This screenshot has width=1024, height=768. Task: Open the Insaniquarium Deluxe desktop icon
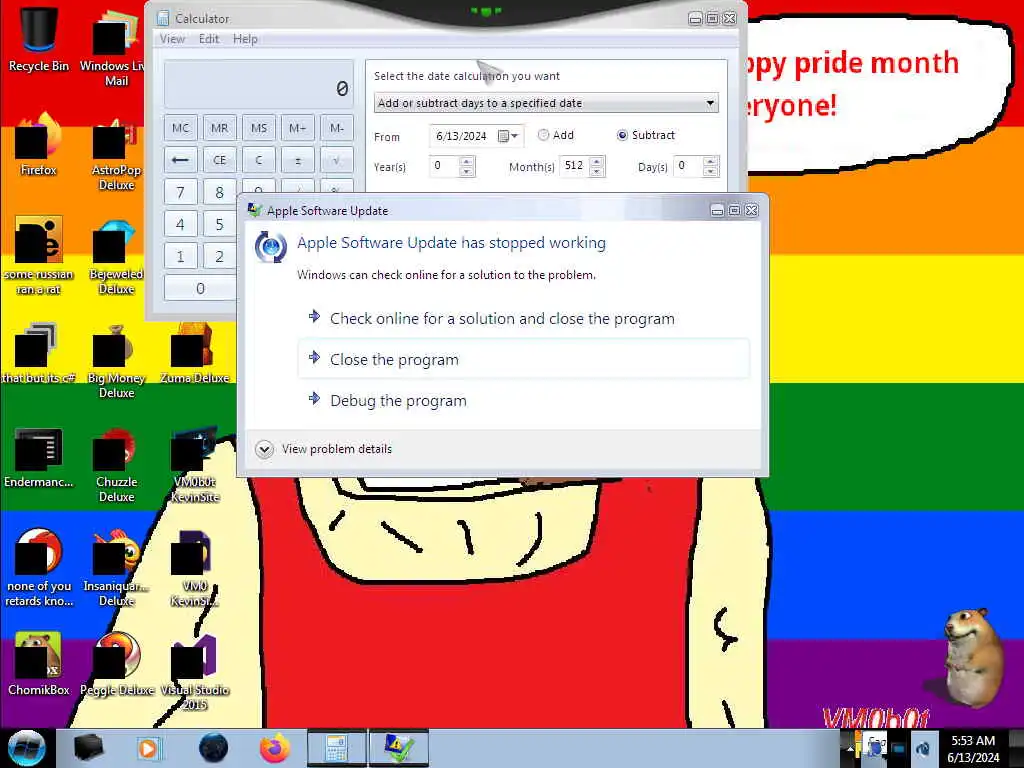click(x=116, y=569)
